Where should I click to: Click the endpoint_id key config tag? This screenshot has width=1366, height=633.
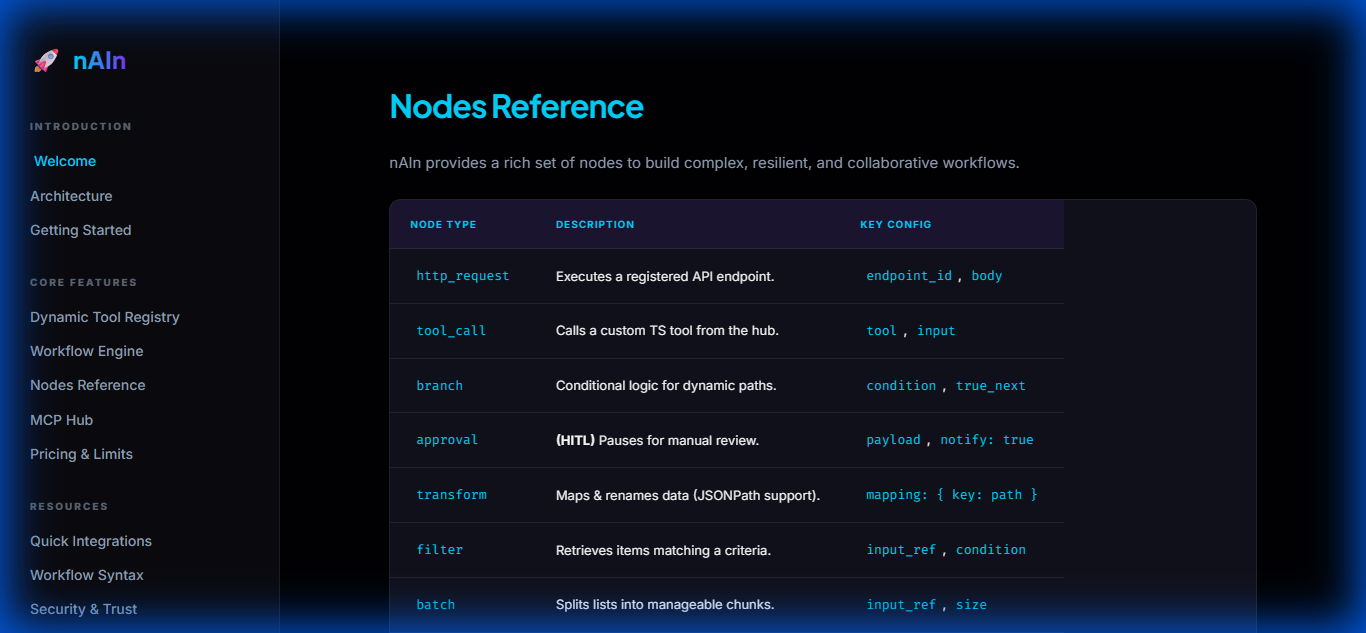coord(908,275)
